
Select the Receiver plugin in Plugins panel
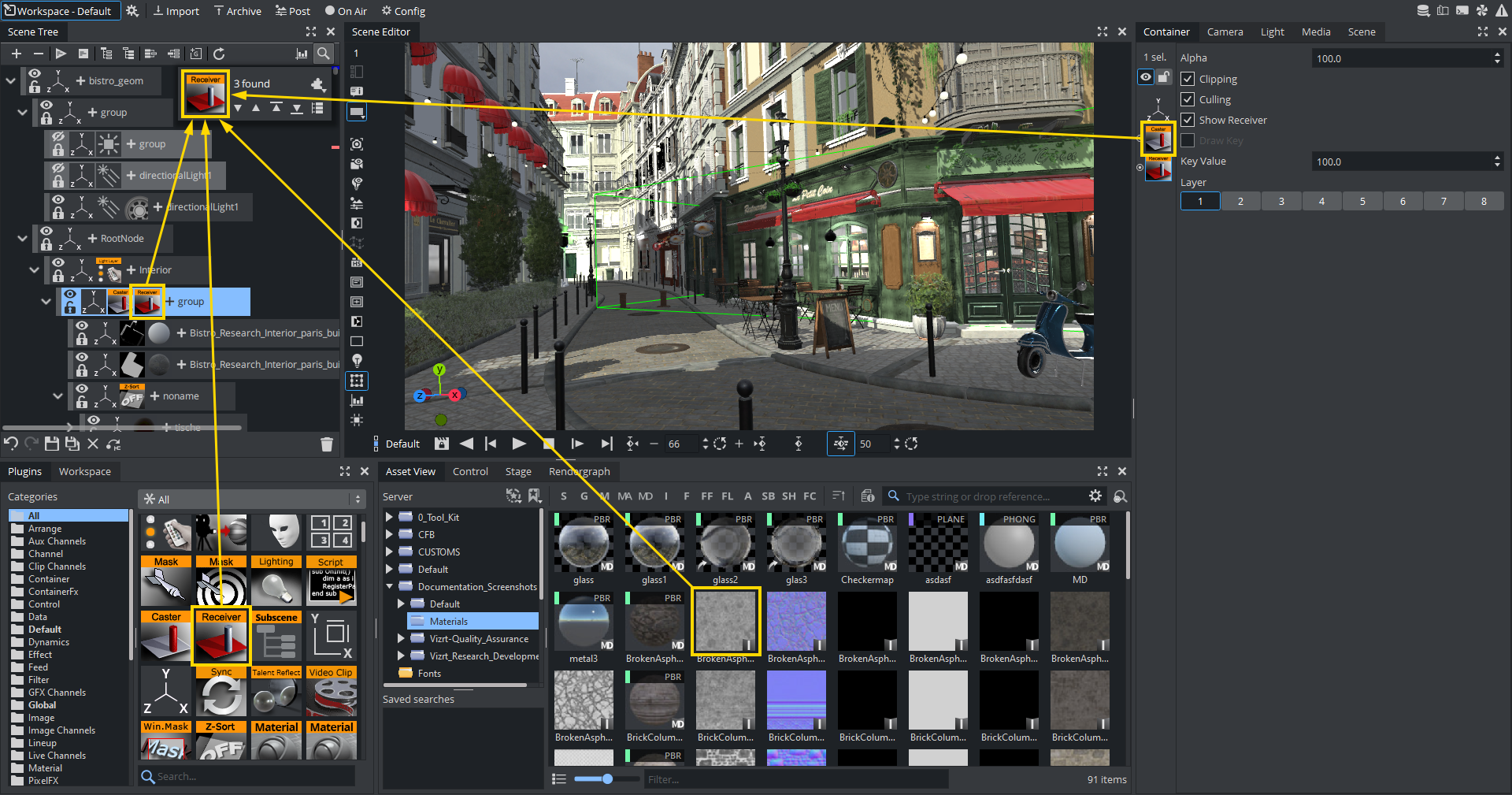click(221, 635)
